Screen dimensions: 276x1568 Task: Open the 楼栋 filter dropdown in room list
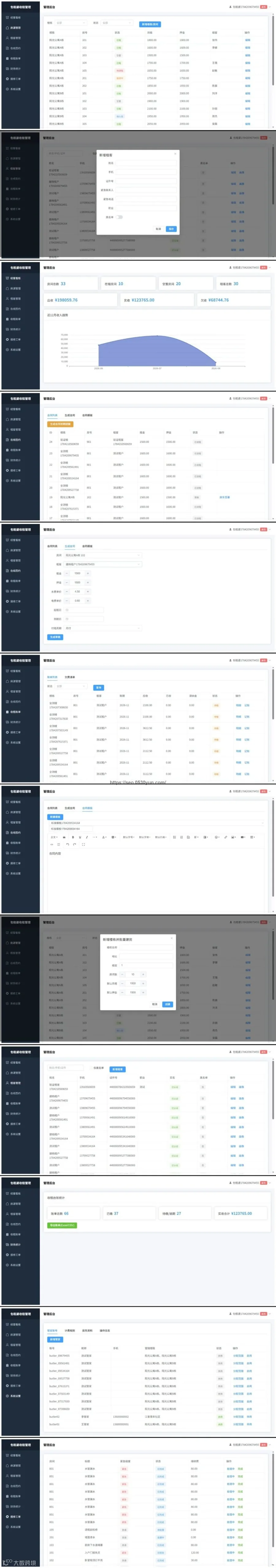click(x=71, y=22)
